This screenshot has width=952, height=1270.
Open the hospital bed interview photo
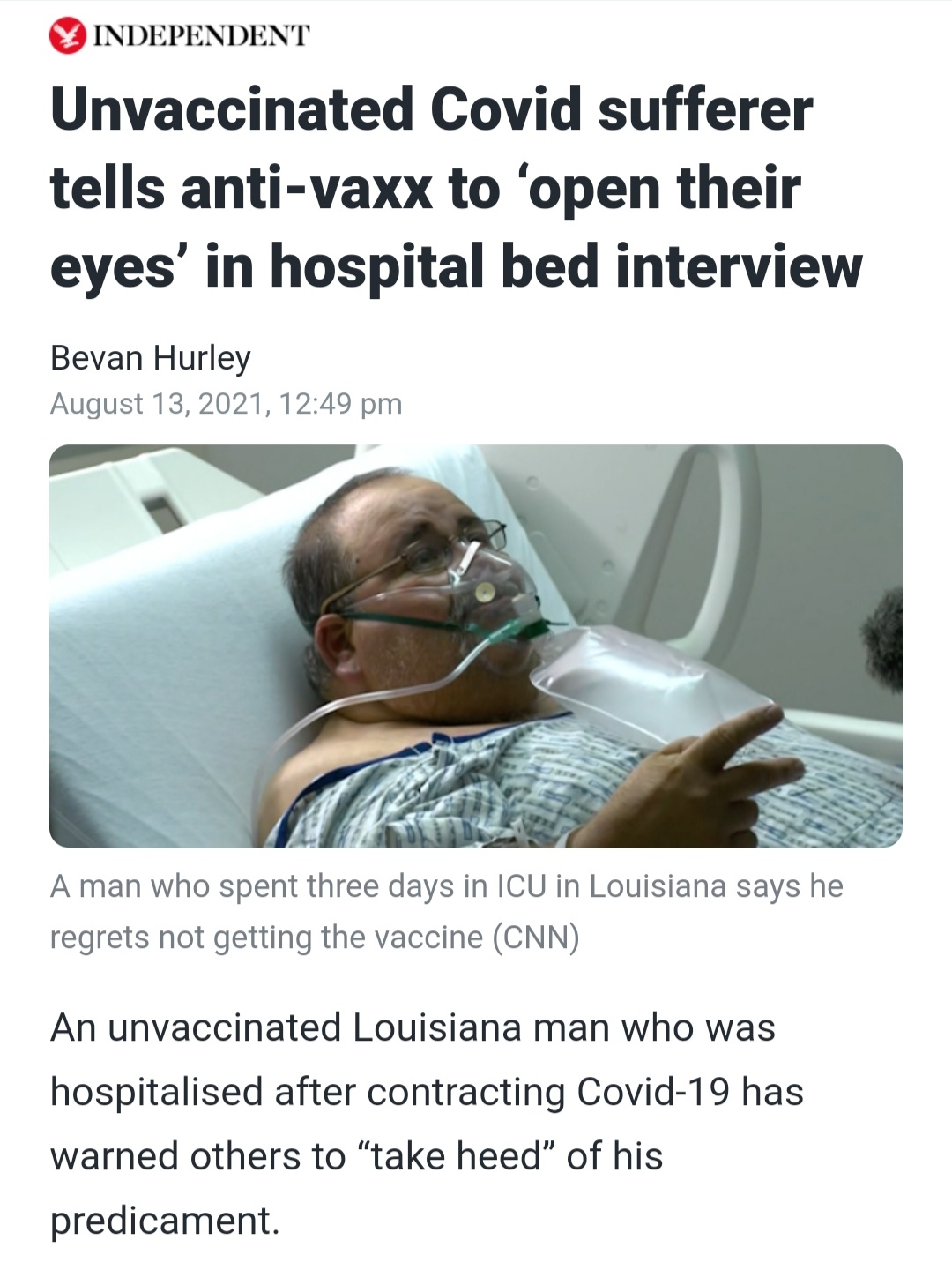(x=476, y=646)
